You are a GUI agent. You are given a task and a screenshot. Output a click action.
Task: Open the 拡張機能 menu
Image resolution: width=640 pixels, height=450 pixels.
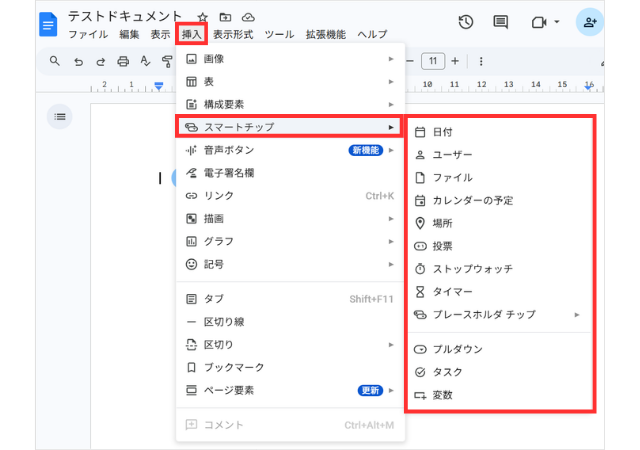[326, 34]
